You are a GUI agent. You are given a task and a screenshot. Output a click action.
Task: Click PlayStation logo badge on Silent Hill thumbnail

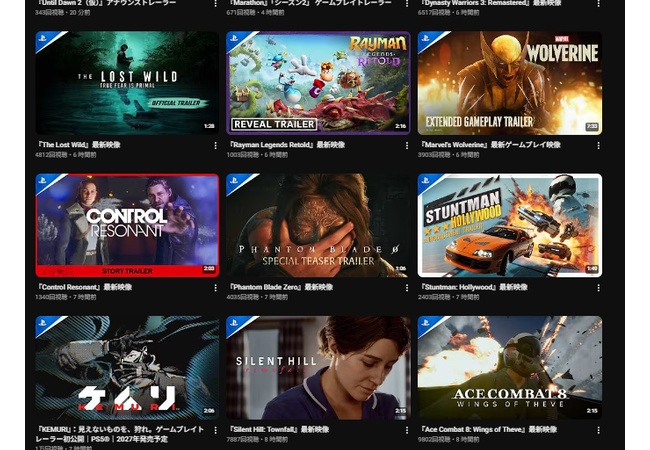coord(234,323)
